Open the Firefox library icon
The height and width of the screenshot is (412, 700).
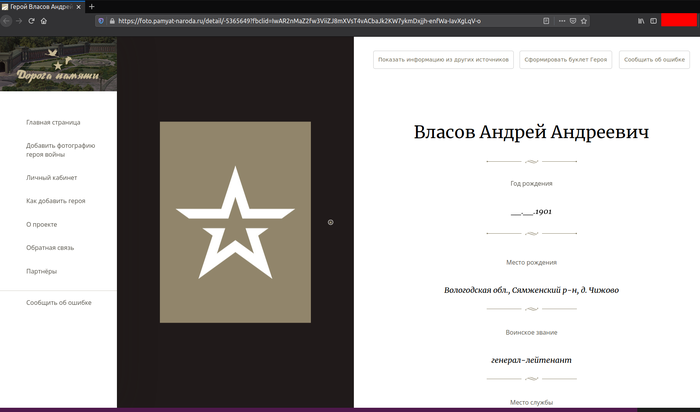coord(640,20)
